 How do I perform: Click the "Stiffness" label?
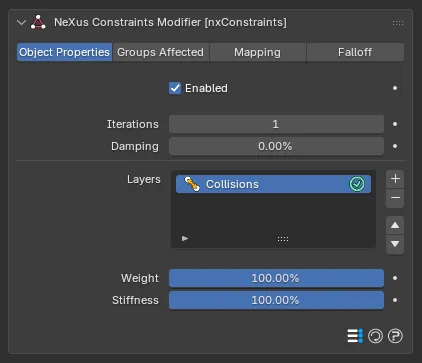[135, 300]
